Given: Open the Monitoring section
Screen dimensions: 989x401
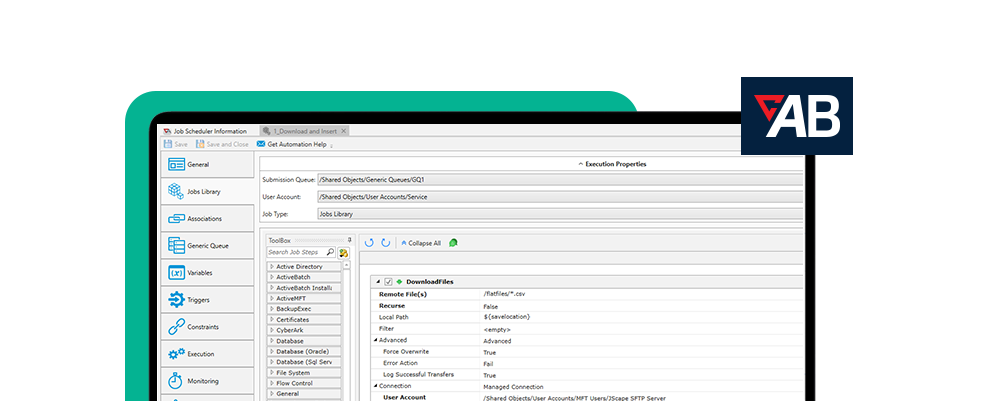Looking at the screenshot, I should (208, 381).
